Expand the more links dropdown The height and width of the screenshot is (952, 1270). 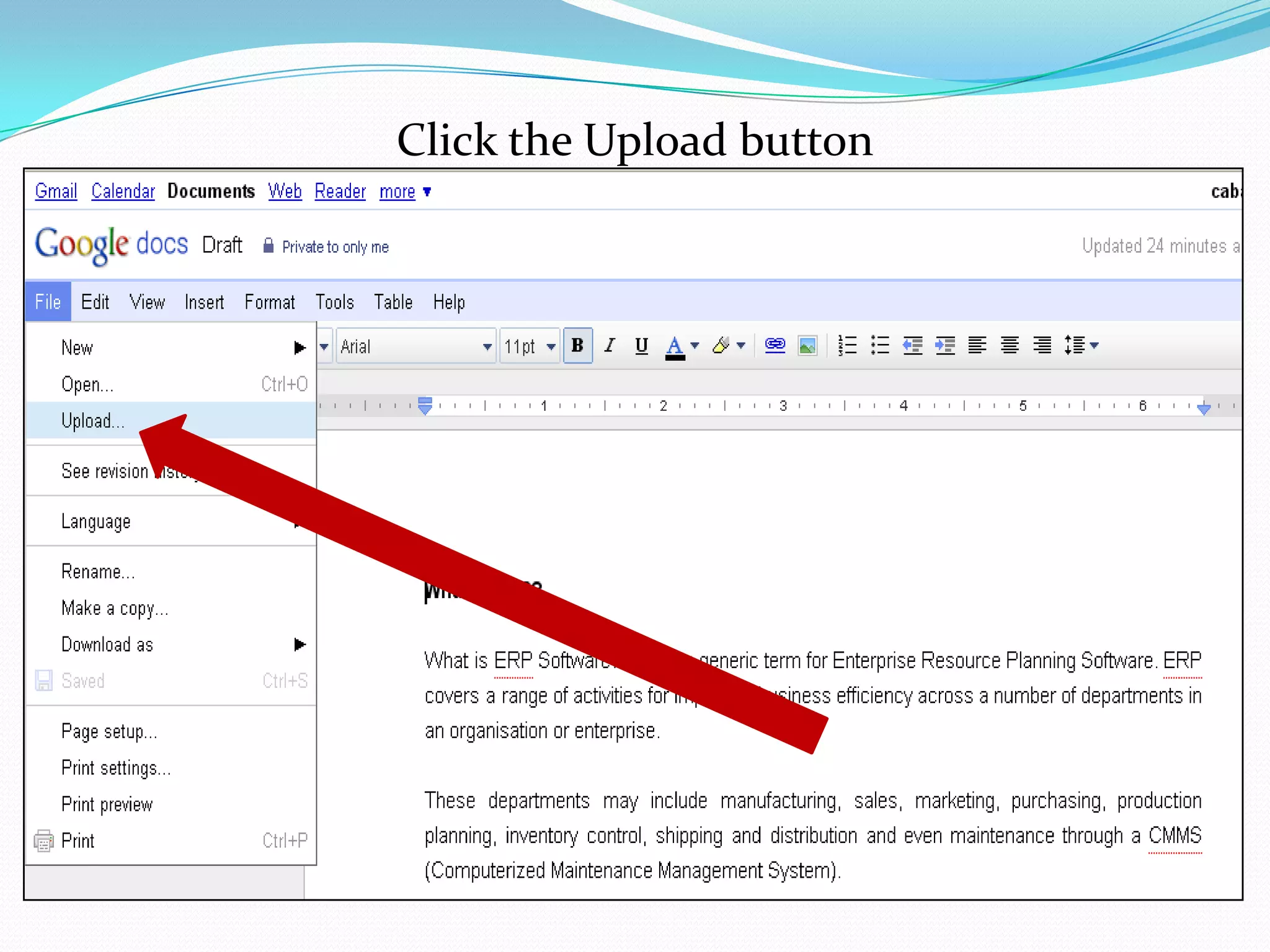click(x=405, y=192)
